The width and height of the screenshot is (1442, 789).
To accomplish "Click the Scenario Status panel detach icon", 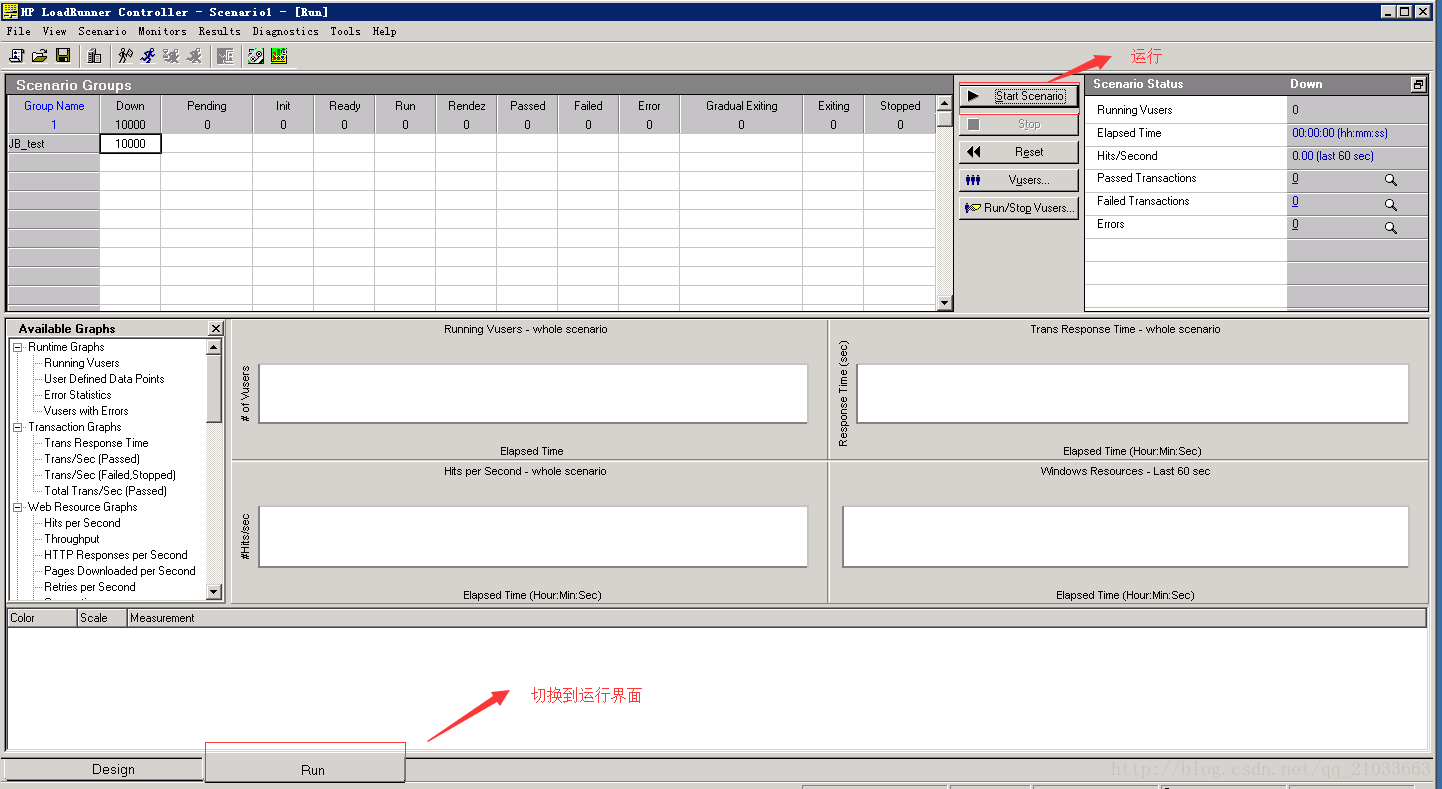I will [1418, 85].
